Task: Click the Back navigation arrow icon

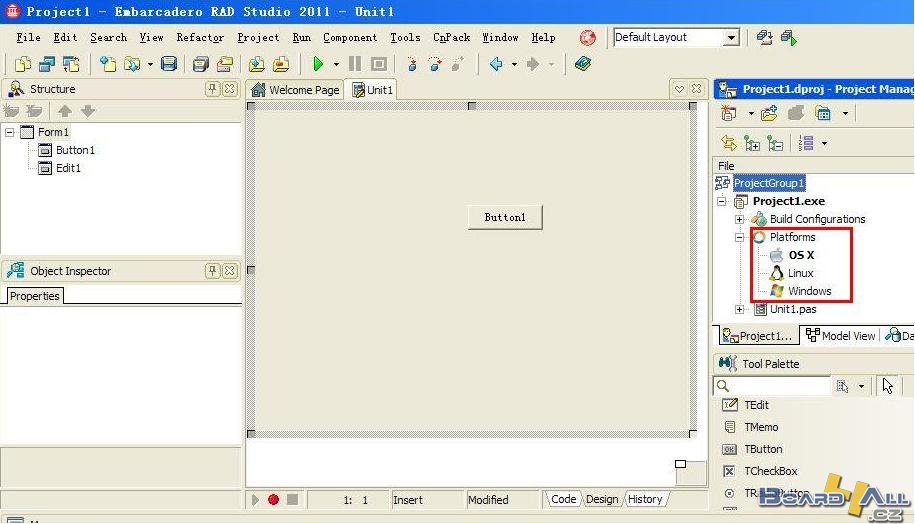Action: (x=496, y=64)
